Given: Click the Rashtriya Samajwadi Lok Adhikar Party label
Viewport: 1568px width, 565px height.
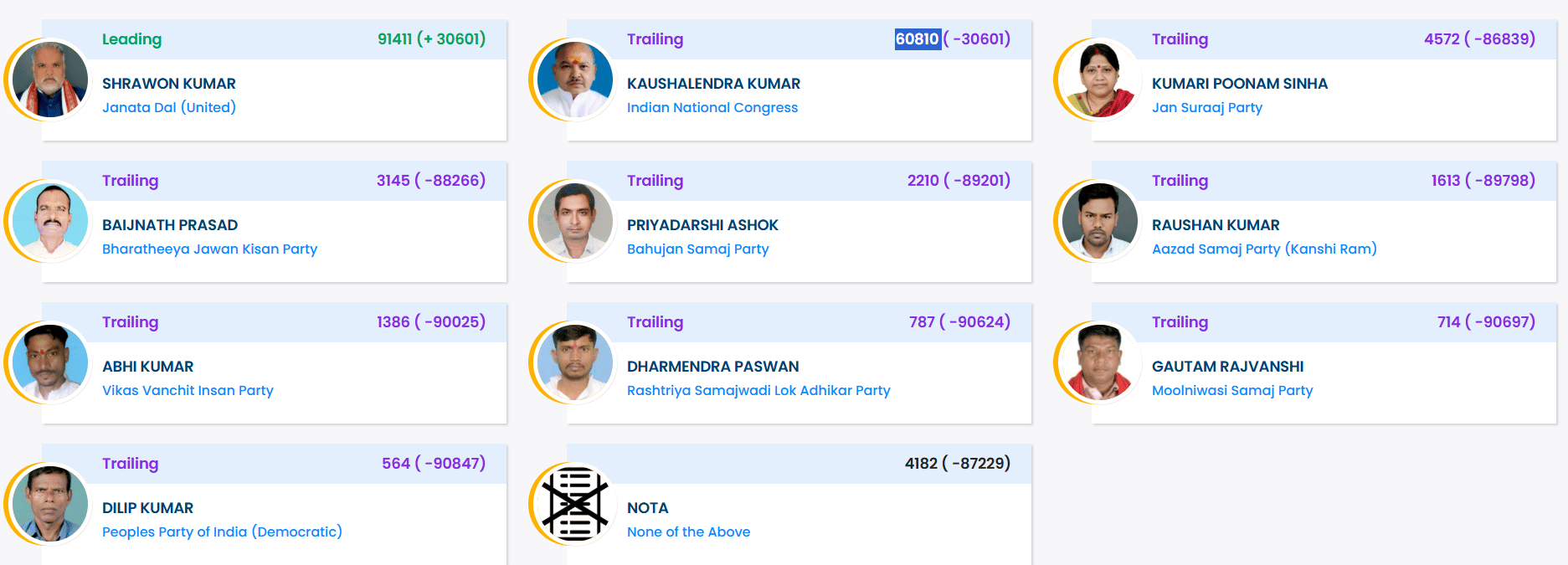Looking at the screenshot, I should (x=758, y=390).
